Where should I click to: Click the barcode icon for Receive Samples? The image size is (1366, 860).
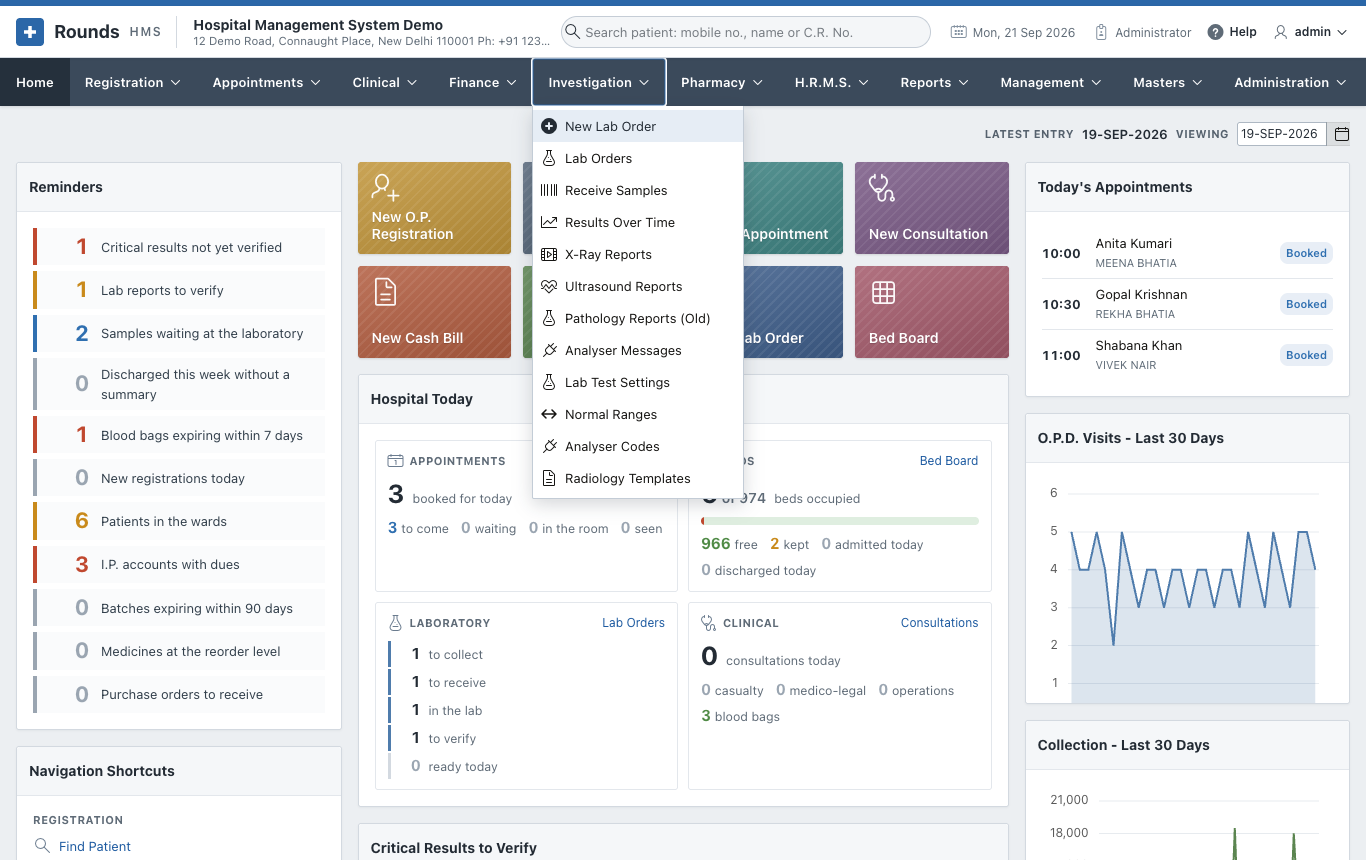[x=548, y=190]
